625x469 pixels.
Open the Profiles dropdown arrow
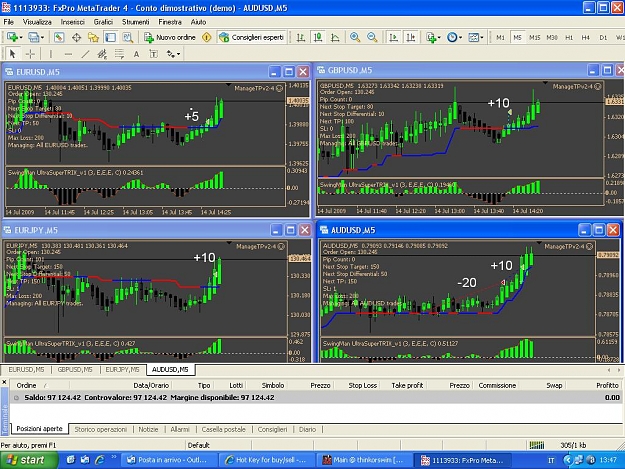click(42, 37)
